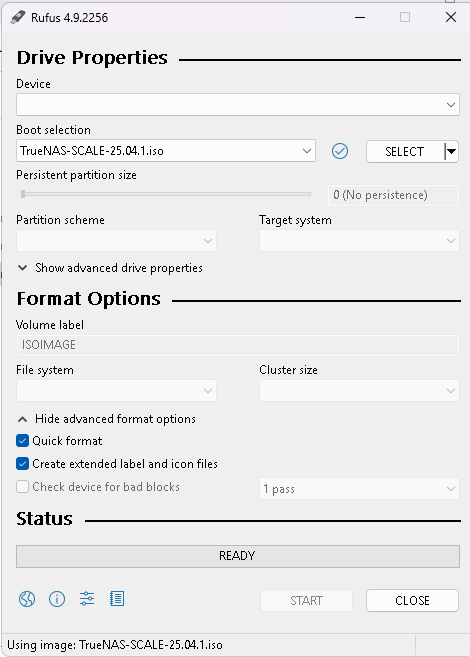The height and width of the screenshot is (657, 470).
Task: Click the CLOSE button
Action: pos(412,600)
